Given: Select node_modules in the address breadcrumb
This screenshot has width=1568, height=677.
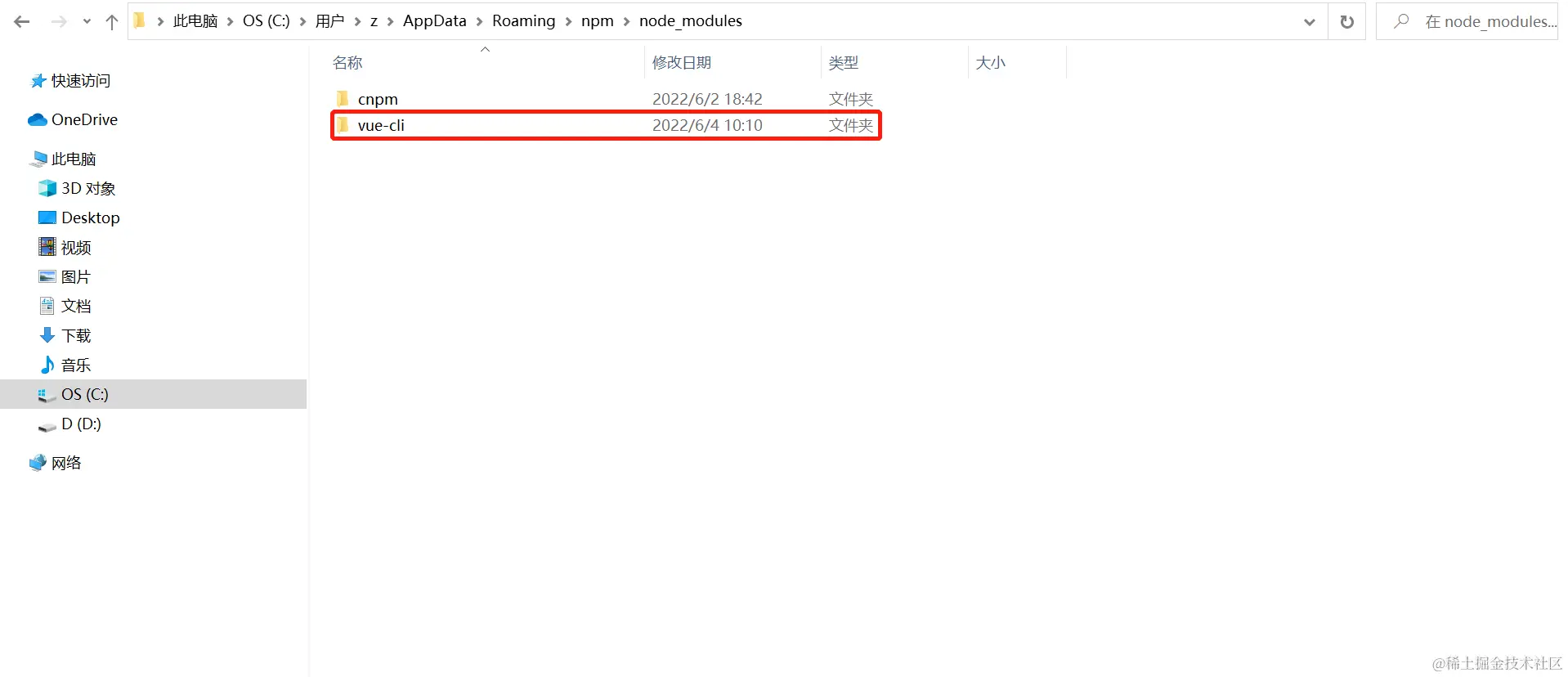Looking at the screenshot, I should point(691,20).
